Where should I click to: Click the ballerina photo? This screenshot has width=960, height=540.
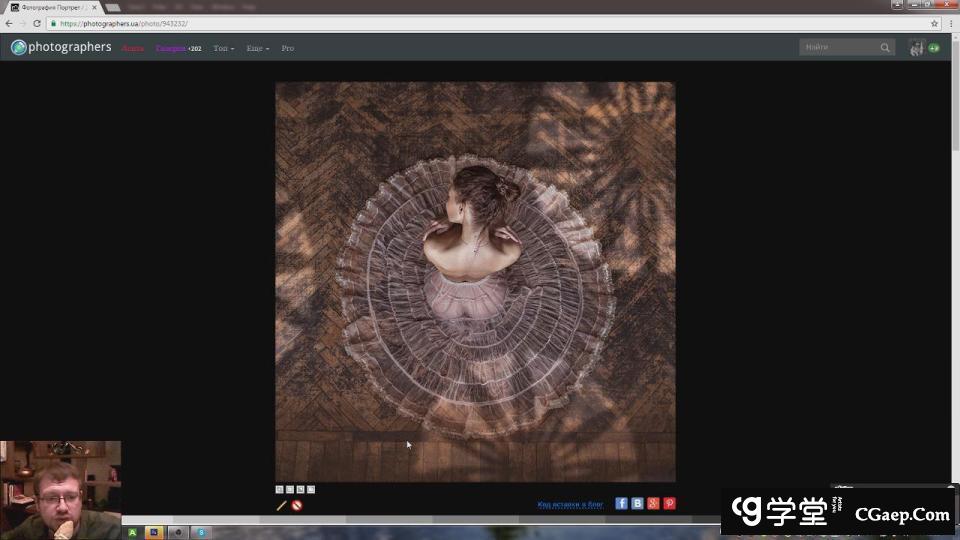click(x=475, y=281)
